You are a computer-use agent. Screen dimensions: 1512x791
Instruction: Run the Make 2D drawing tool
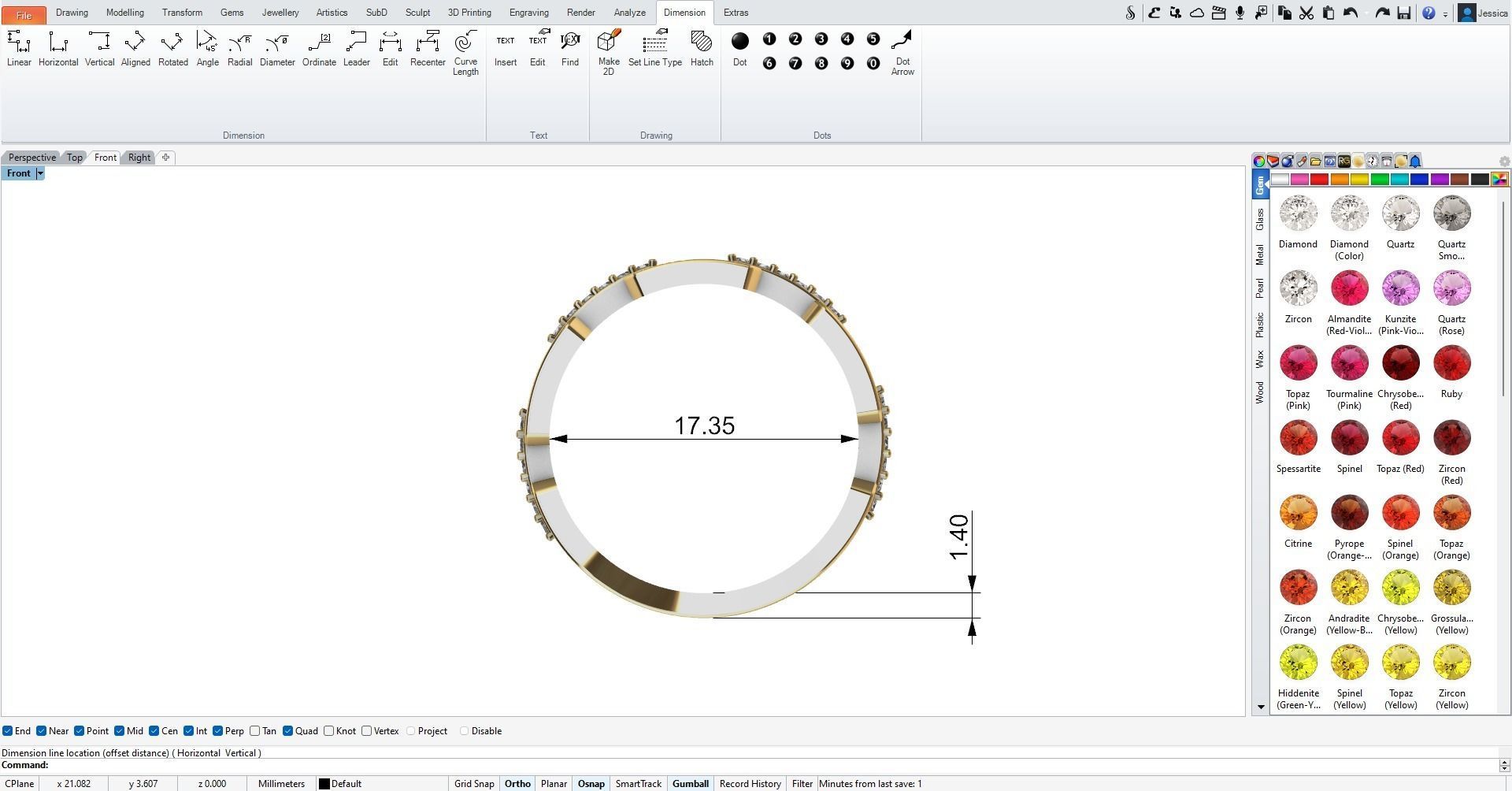pyautogui.click(x=609, y=53)
